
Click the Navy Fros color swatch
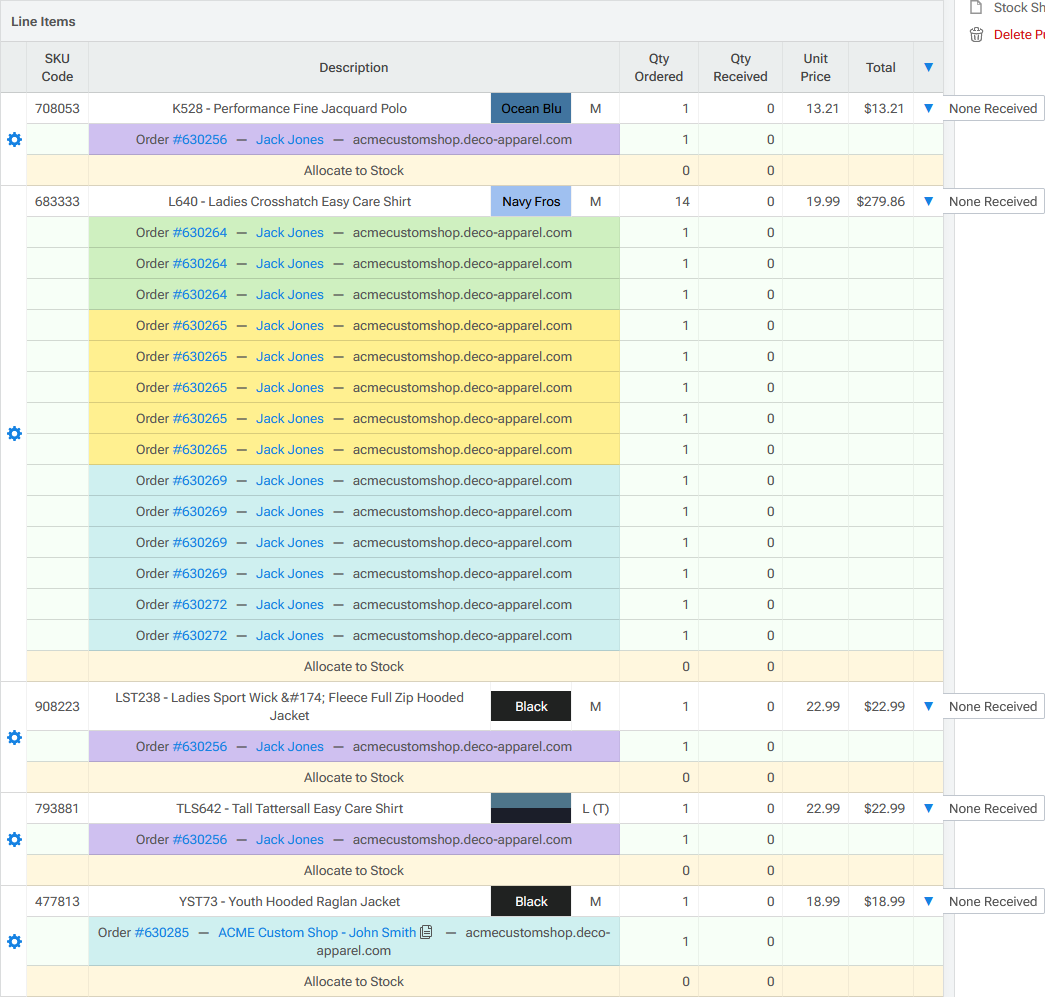click(531, 202)
